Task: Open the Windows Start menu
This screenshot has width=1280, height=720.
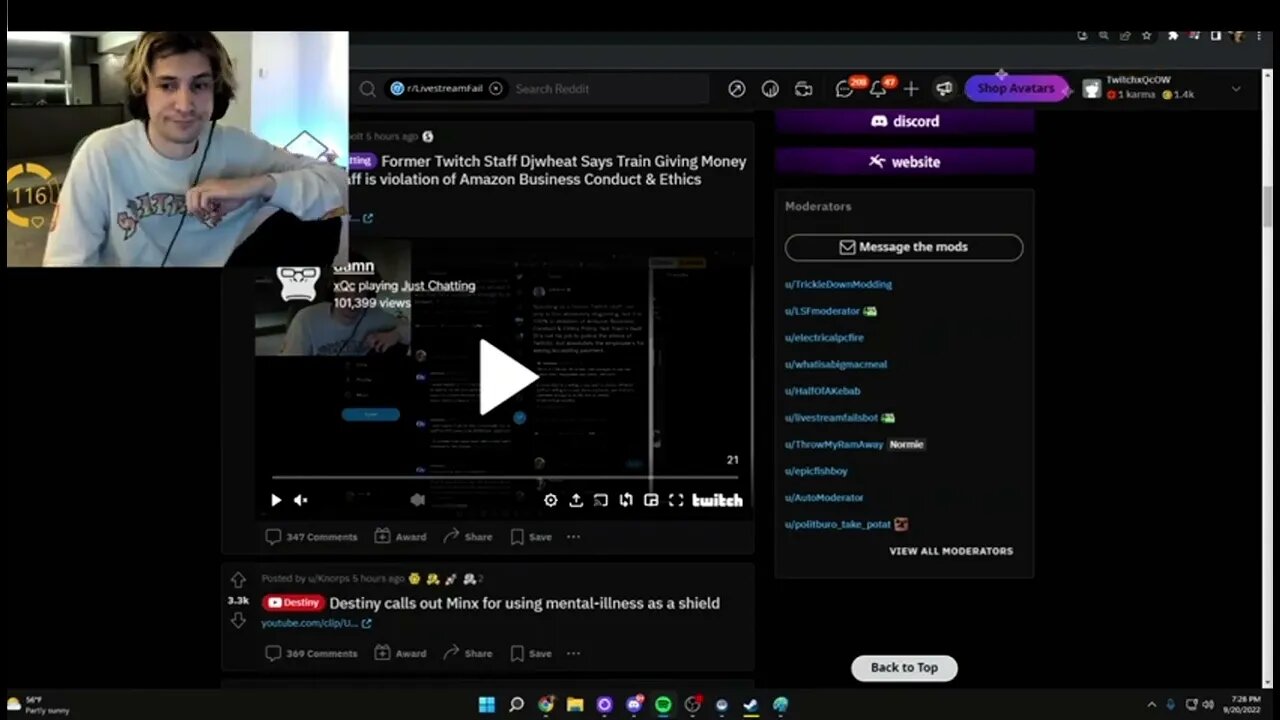Action: (487, 705)
